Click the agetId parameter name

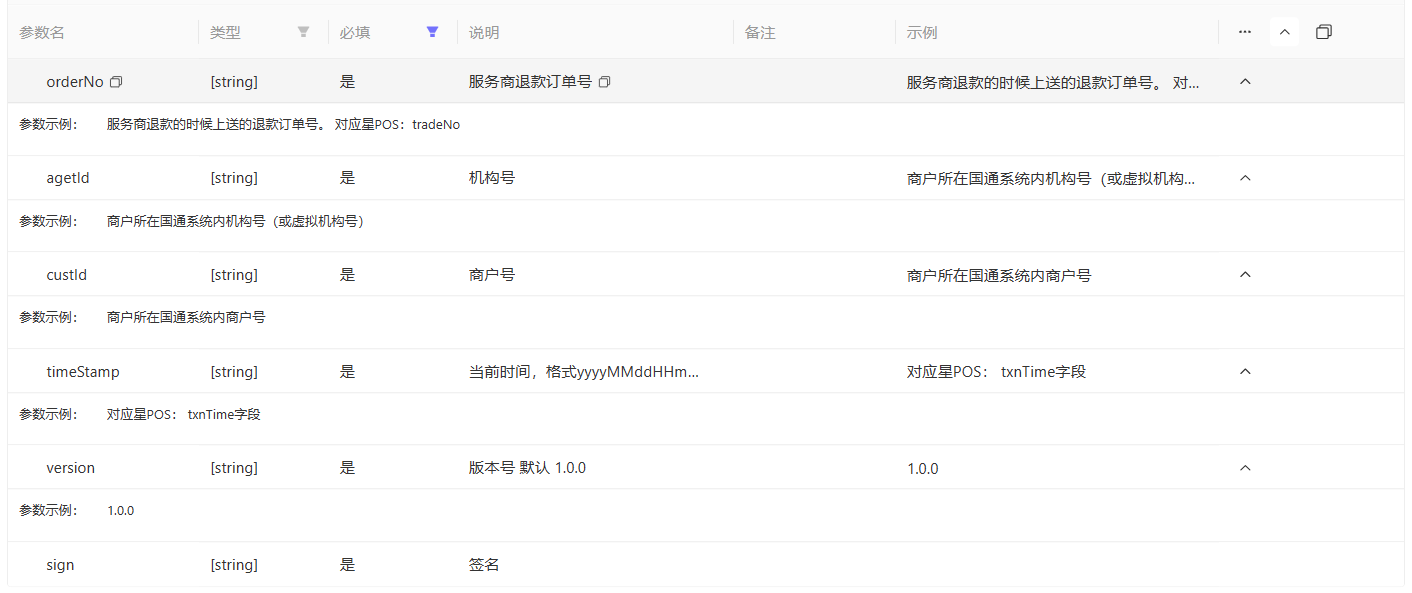68,178
